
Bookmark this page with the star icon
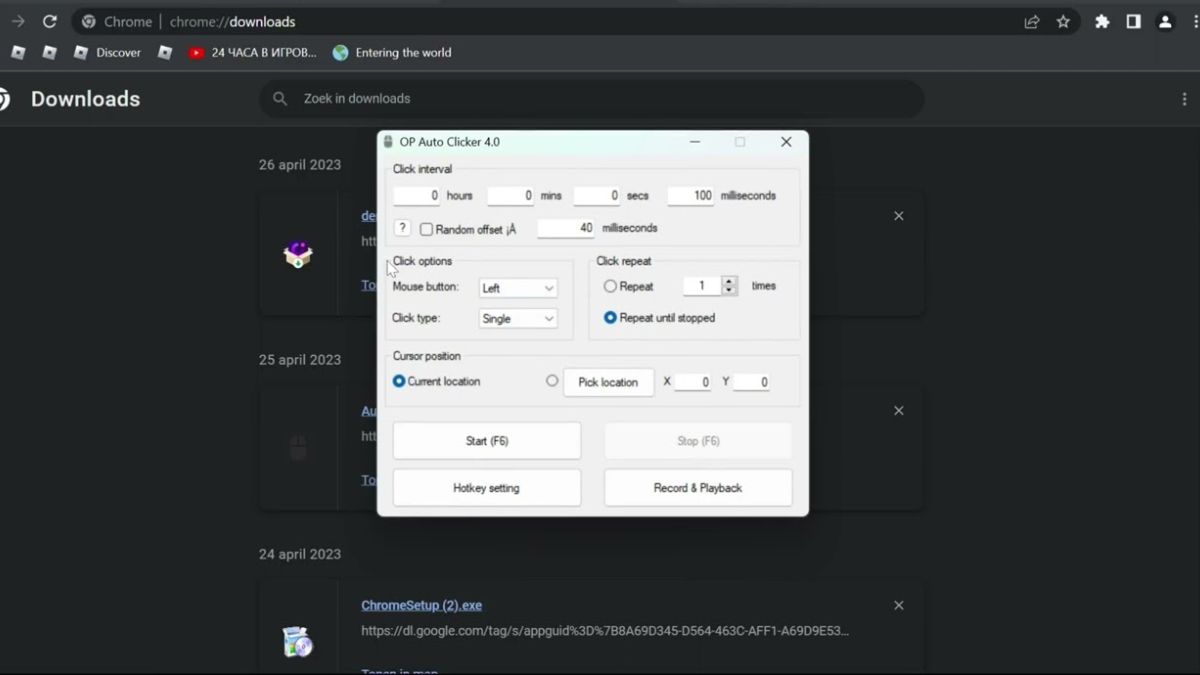tap(1063, 21)
